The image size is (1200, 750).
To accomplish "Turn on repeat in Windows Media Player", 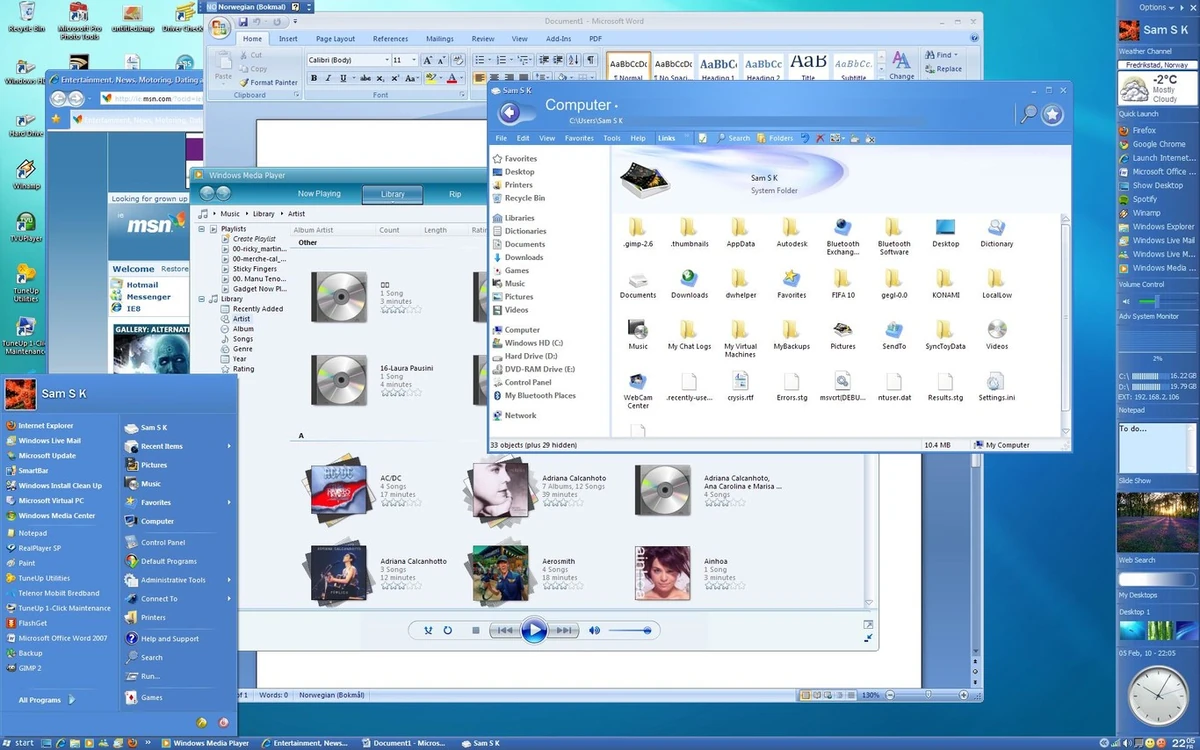I will [447, 630].
